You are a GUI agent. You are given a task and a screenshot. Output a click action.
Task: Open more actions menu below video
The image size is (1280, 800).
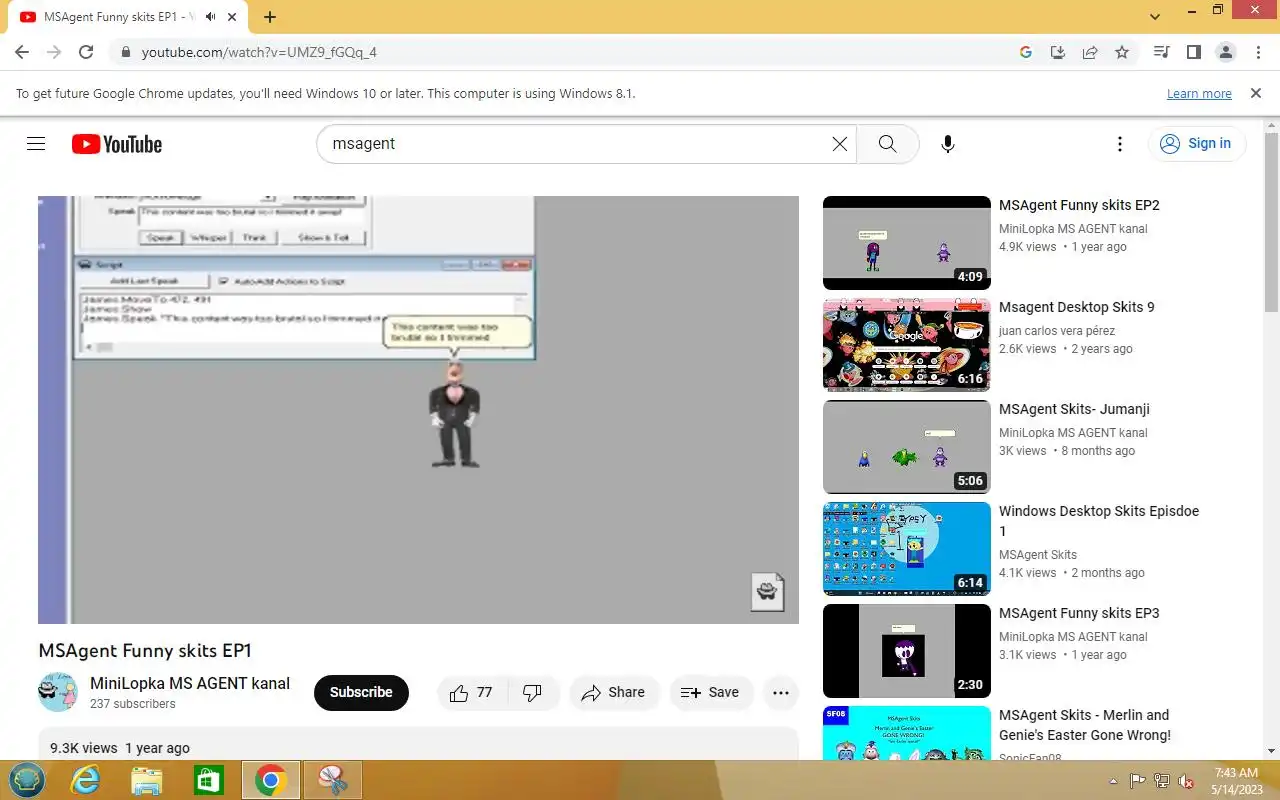click(x=781, y=692)
